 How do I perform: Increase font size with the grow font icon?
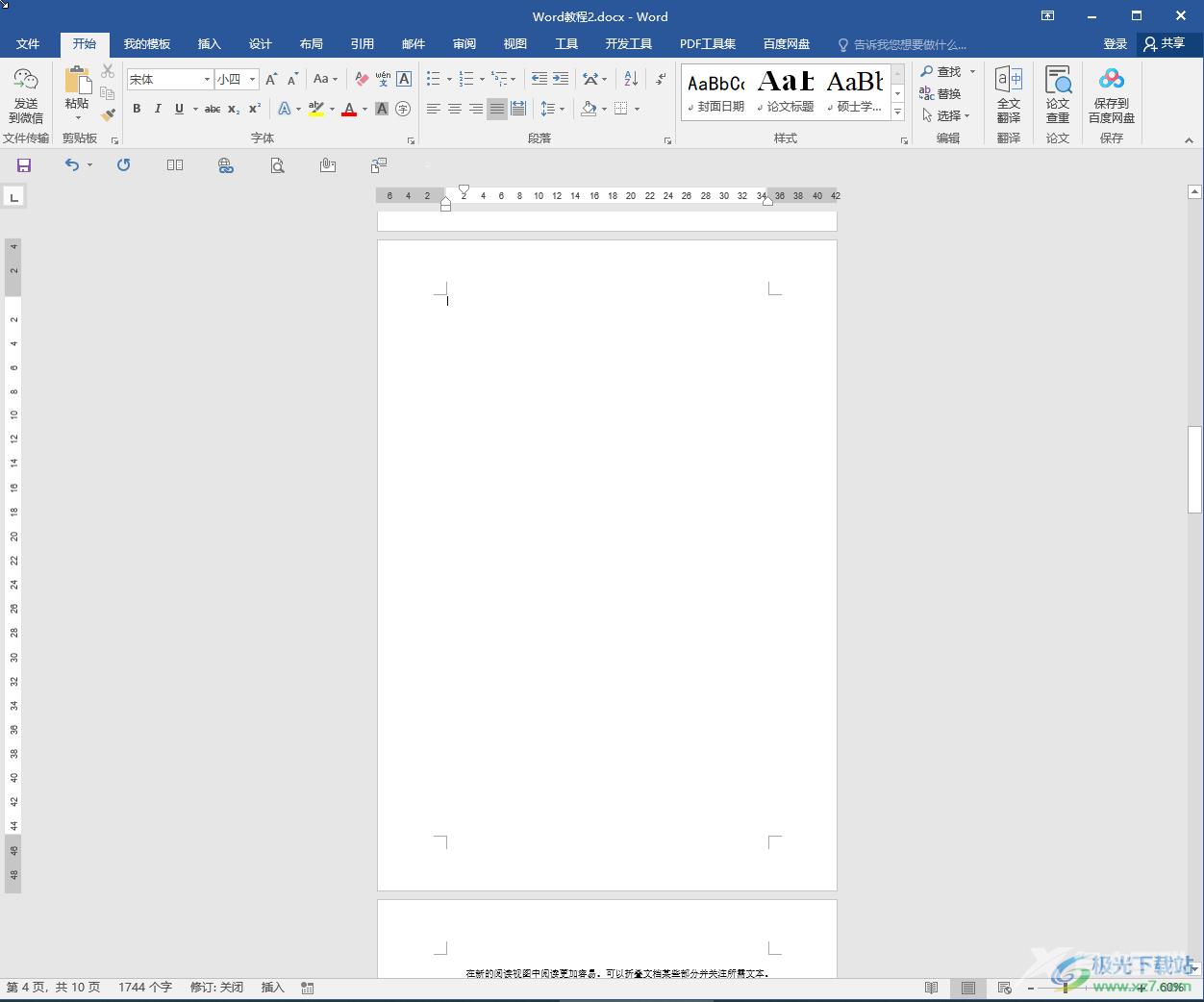click(271, 79)
